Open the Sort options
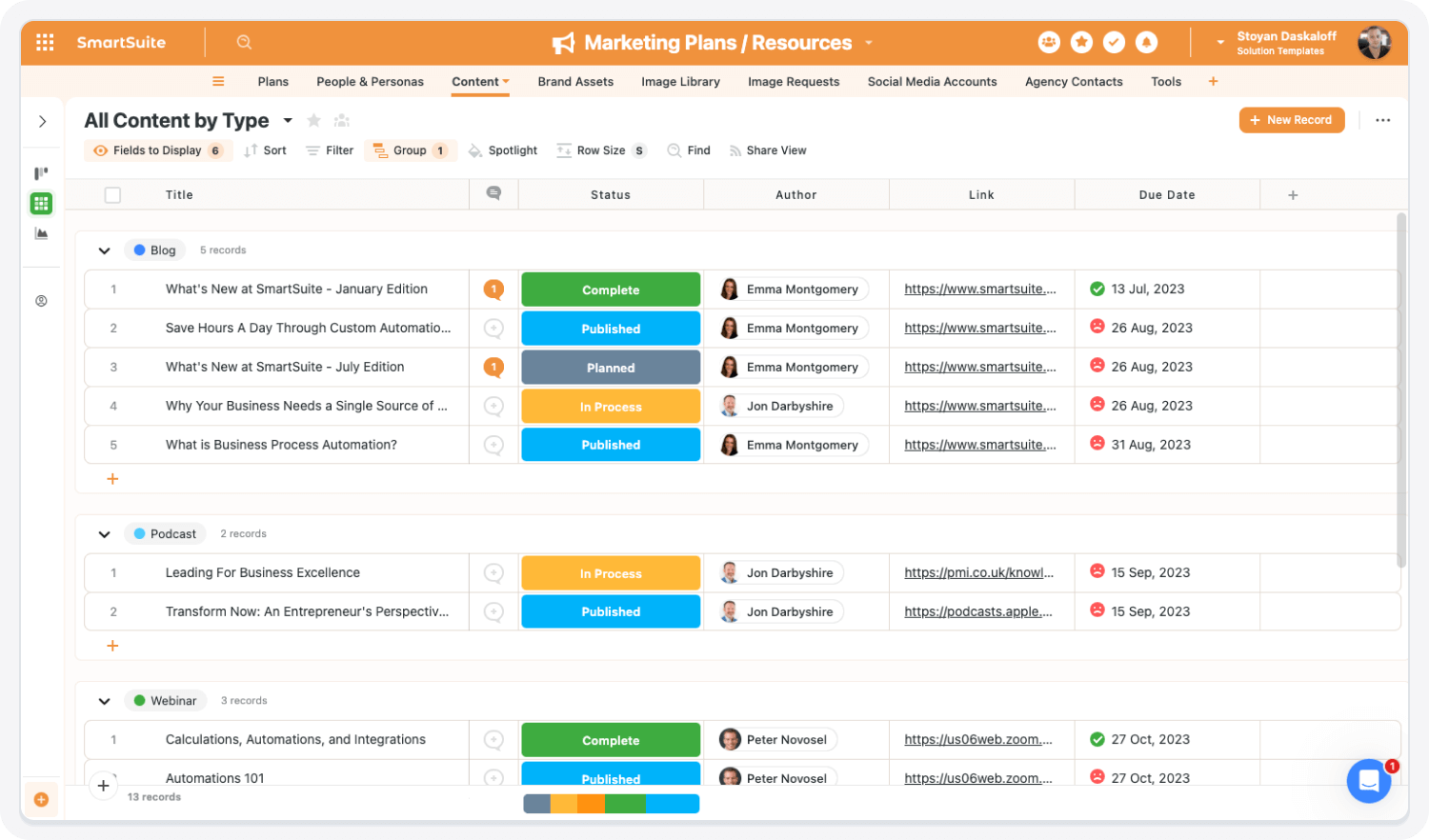 coord(265,150)
